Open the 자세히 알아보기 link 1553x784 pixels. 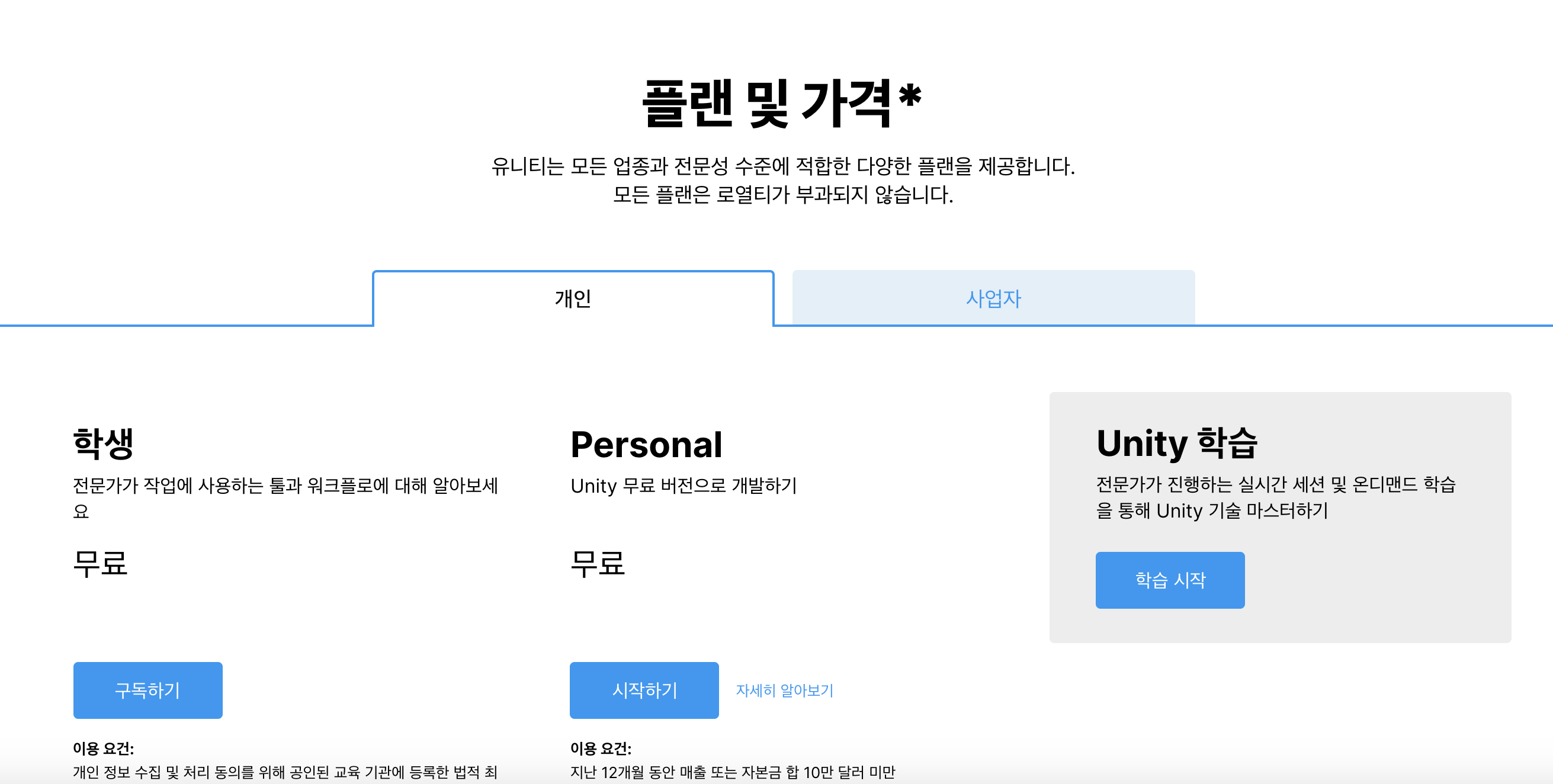point(784,690)
